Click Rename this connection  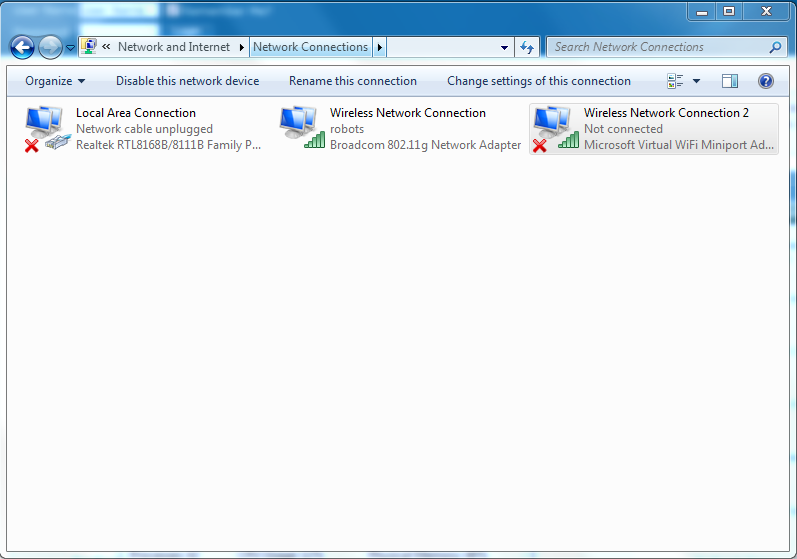coord(353,81)
